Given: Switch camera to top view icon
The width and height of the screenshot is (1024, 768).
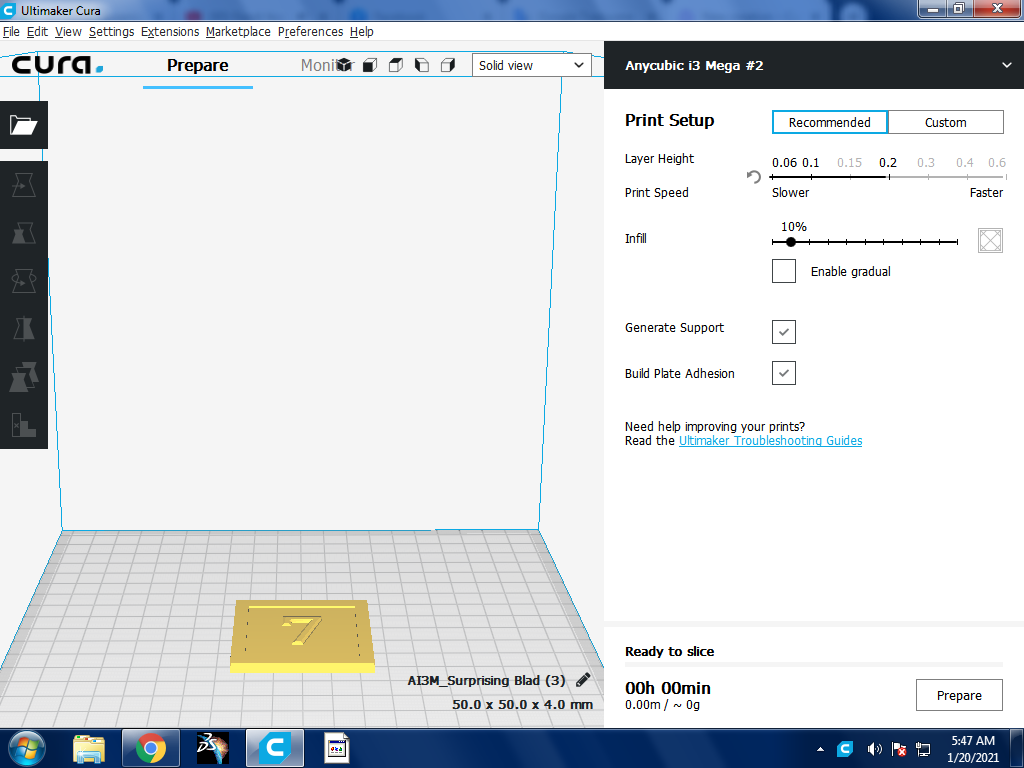Looking at the screenshot, I should [396, 65].
